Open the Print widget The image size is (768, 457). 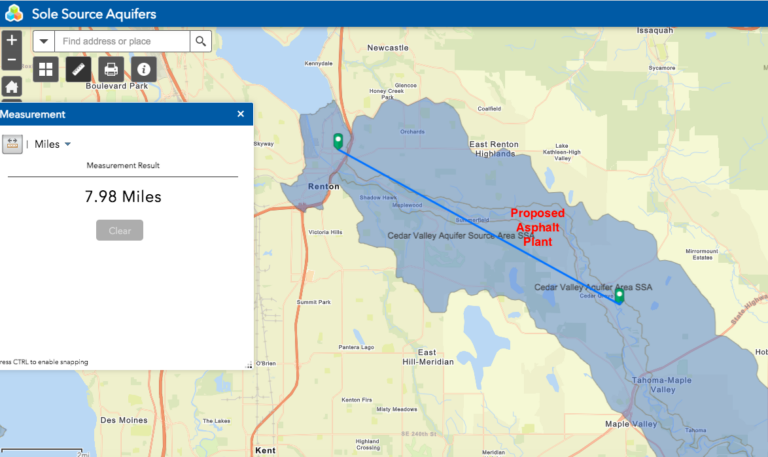tap(111, 69)
